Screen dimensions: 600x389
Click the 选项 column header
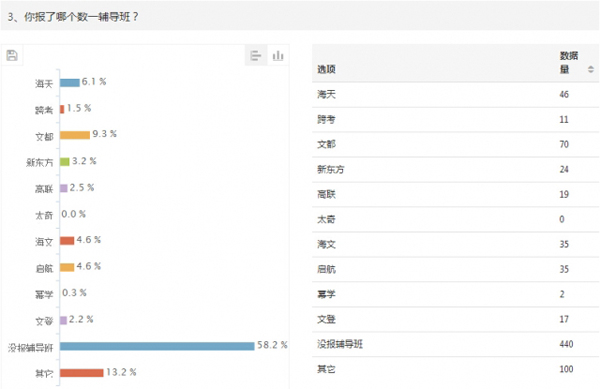click(326, 69)
